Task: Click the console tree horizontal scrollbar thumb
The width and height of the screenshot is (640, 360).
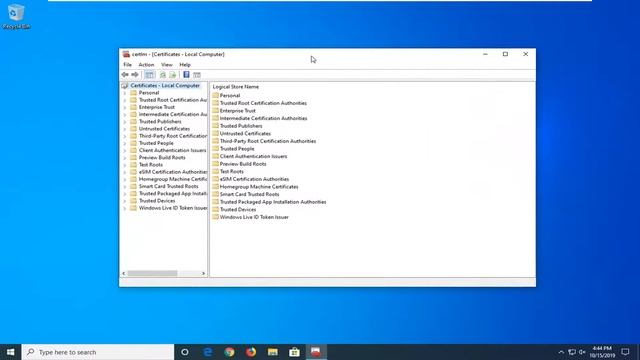Action: (x=152, y=273)
